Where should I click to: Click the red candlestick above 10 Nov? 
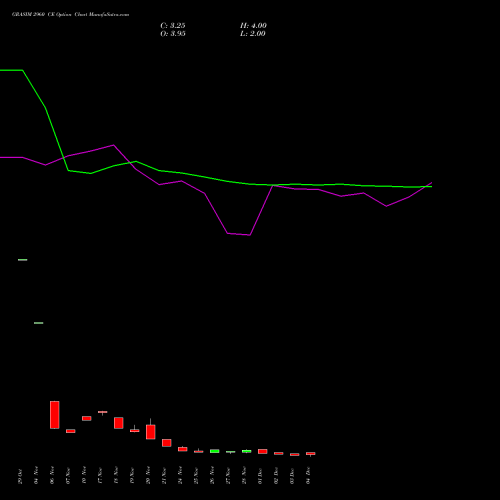(87, 418)
